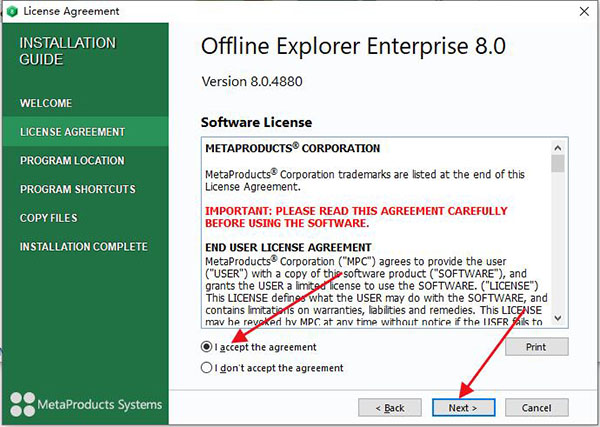Click the "INSTALLATION GUIDE" sidebar heading

[x=68, y=51]
